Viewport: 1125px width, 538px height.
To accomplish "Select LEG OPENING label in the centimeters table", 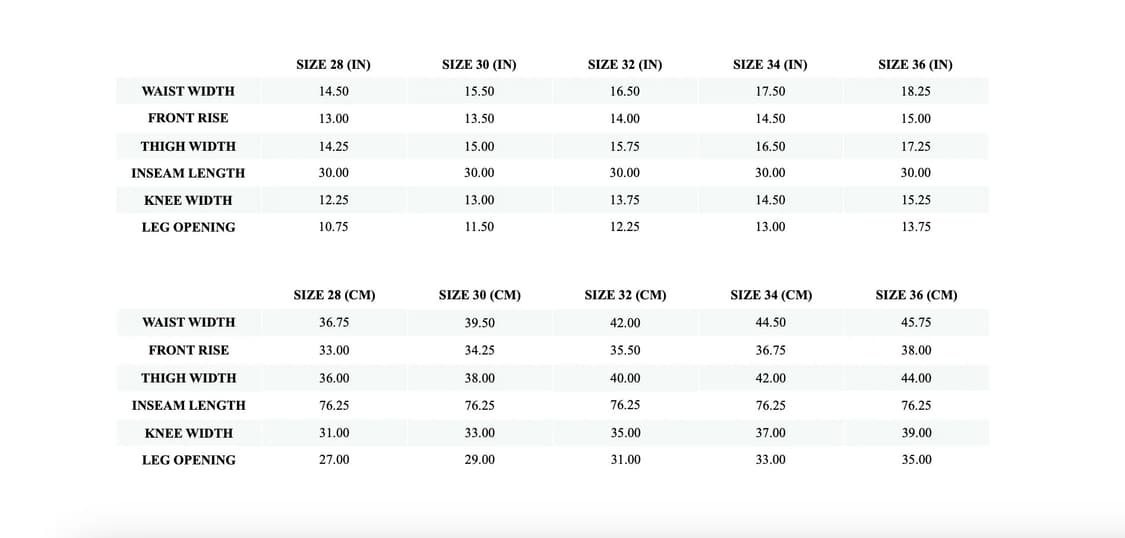I will (x=188, y=460).
